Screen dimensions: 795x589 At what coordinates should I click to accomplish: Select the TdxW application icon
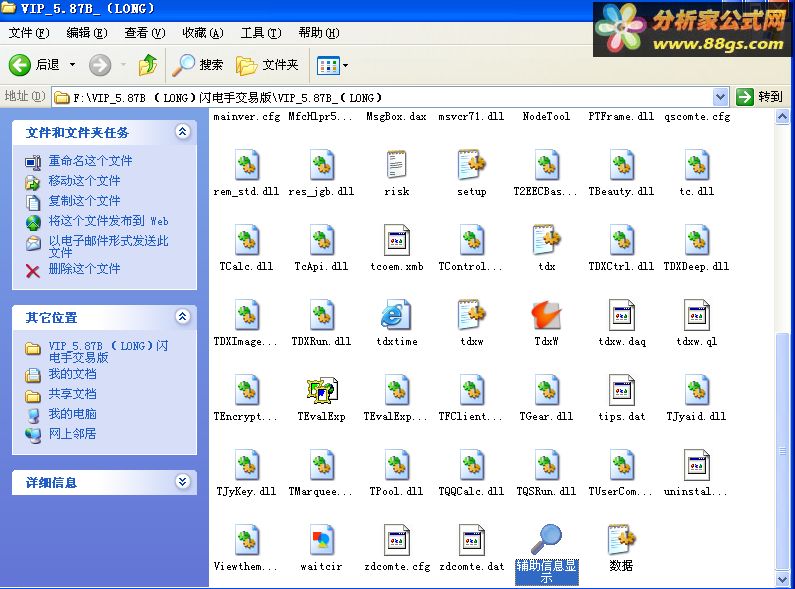[x=547, y=315]
